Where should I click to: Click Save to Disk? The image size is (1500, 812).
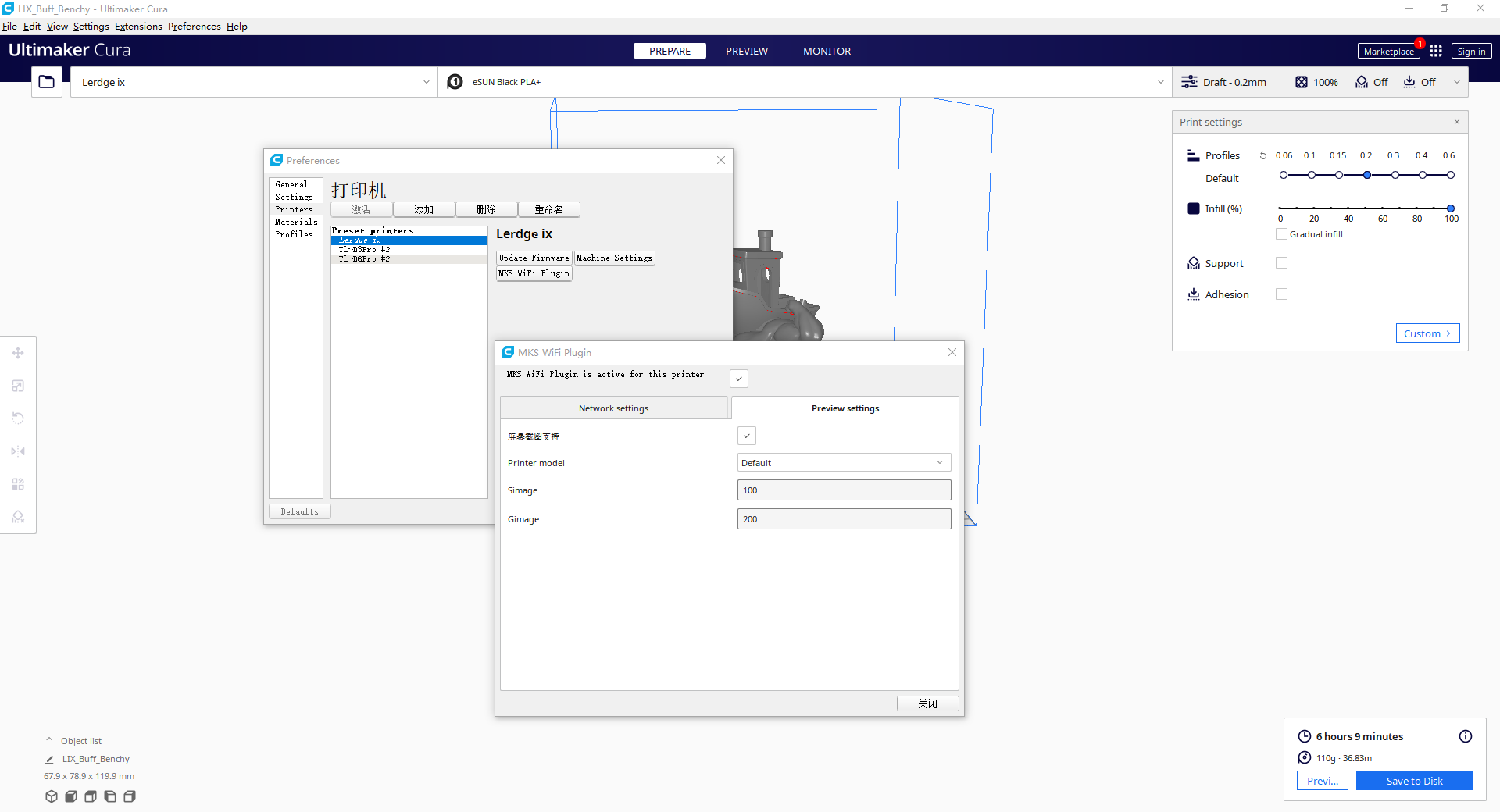1414,780
